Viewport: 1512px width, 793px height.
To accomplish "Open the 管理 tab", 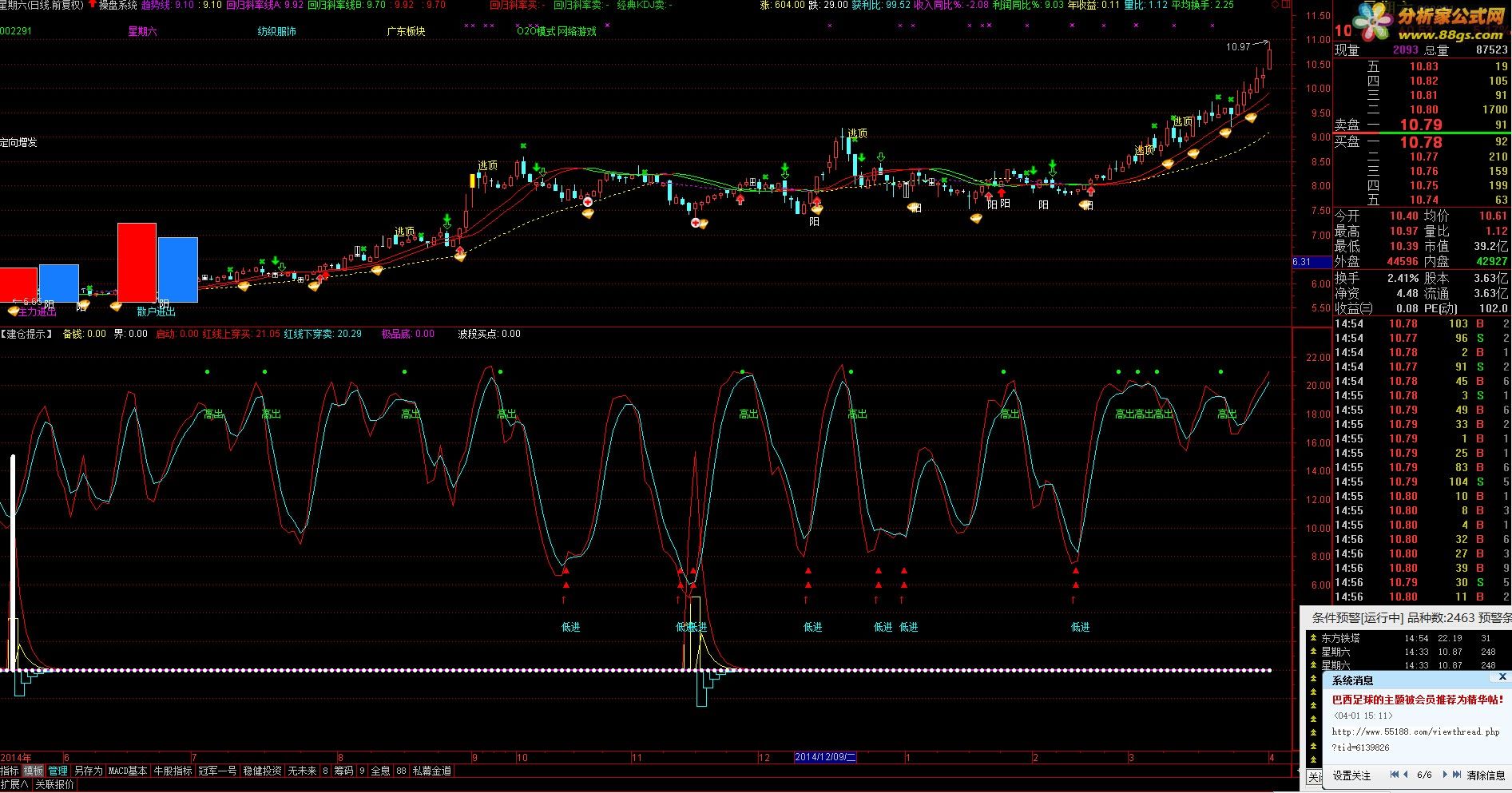I will click(x=58, y=771).
